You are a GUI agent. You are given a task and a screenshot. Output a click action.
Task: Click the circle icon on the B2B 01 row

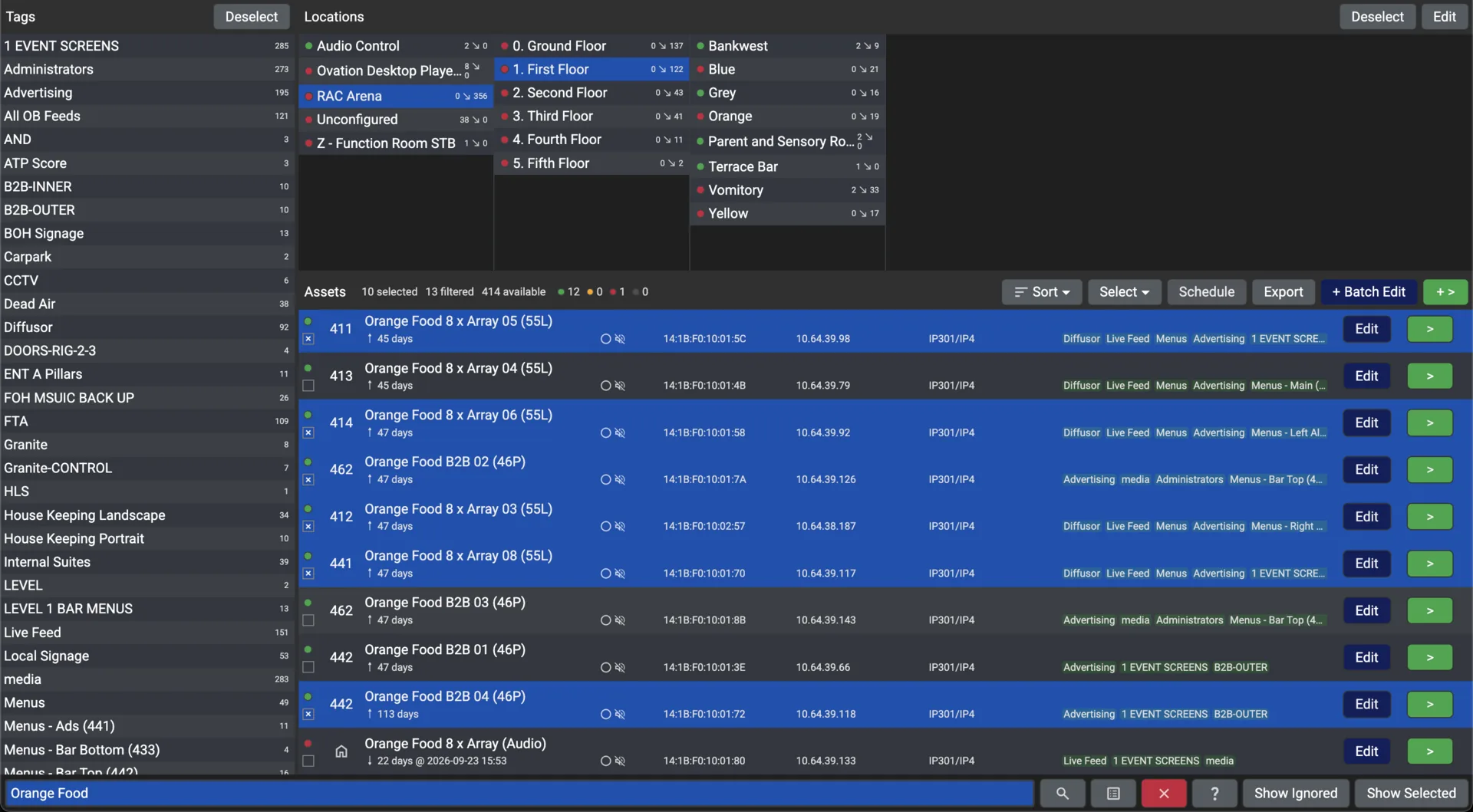605,668
